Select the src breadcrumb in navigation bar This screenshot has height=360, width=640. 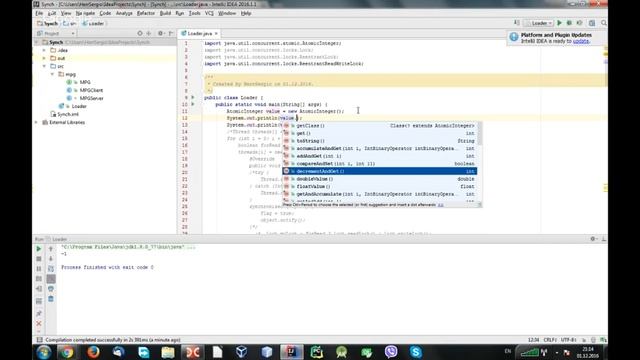pos(70,24)
